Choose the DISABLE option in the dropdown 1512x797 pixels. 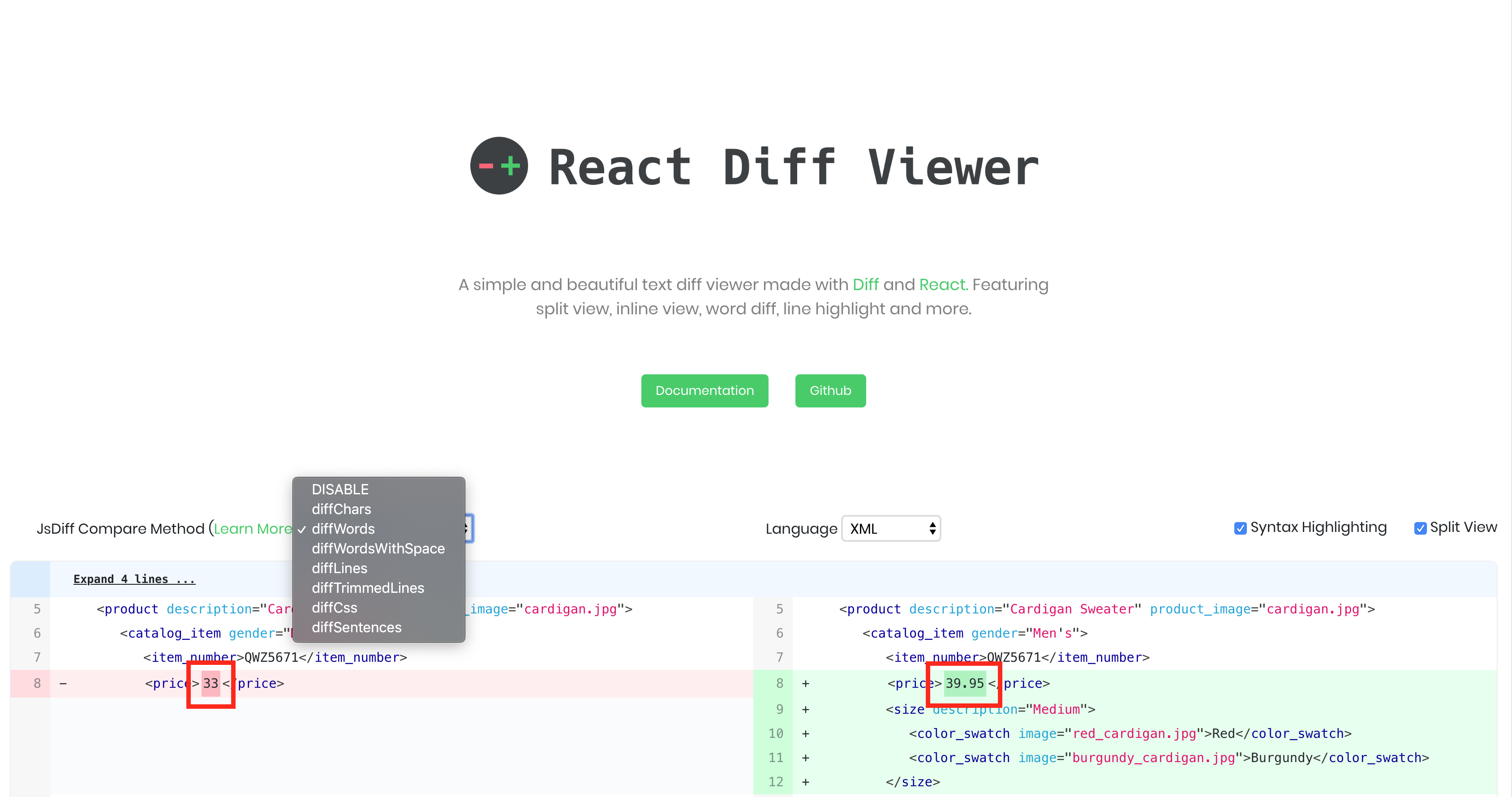point(340,489)
